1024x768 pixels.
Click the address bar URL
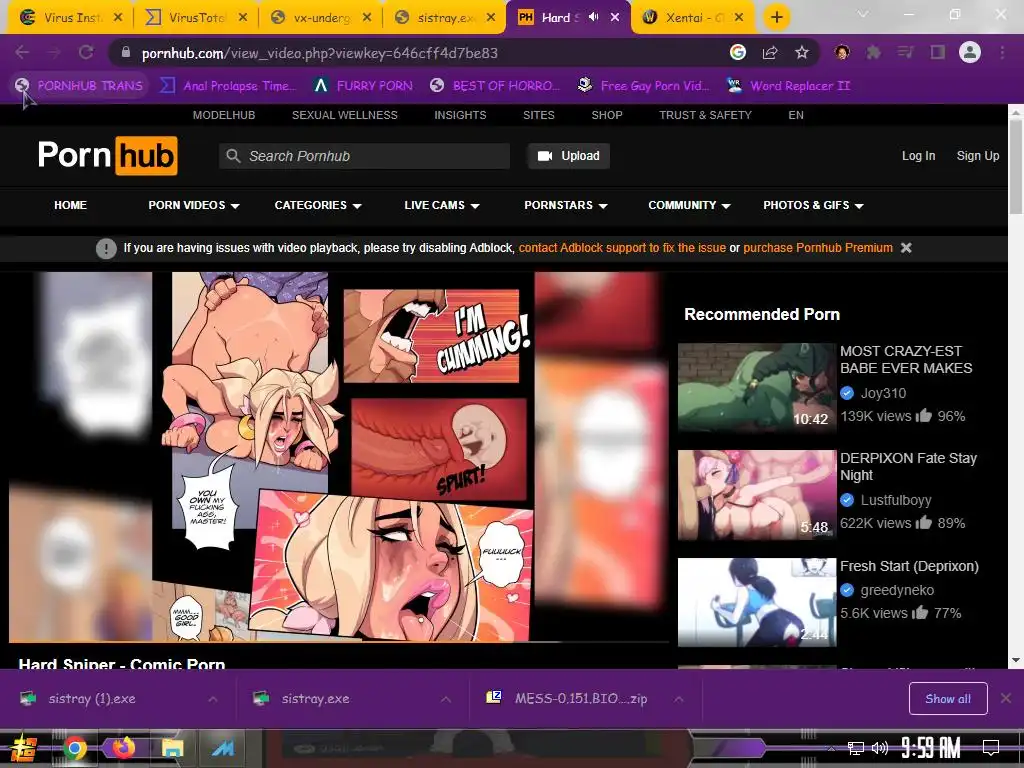(320, 53)
